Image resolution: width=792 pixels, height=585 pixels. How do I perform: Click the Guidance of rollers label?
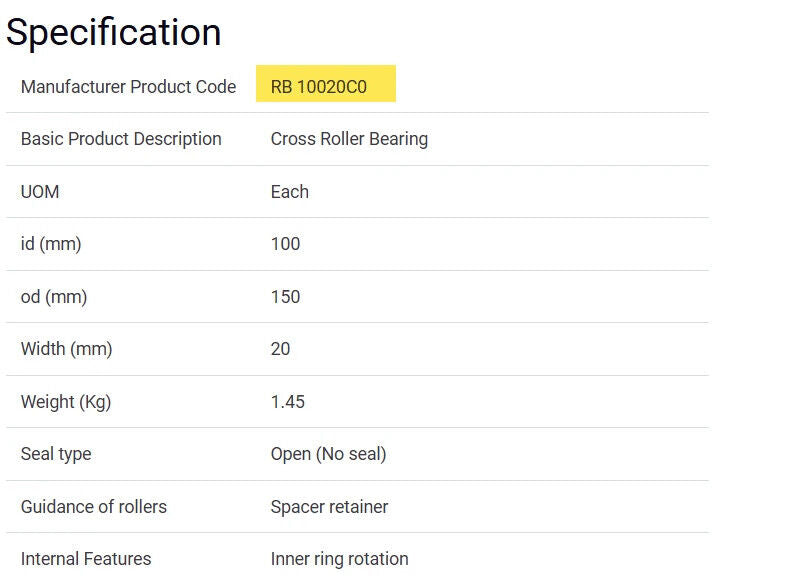94,507
